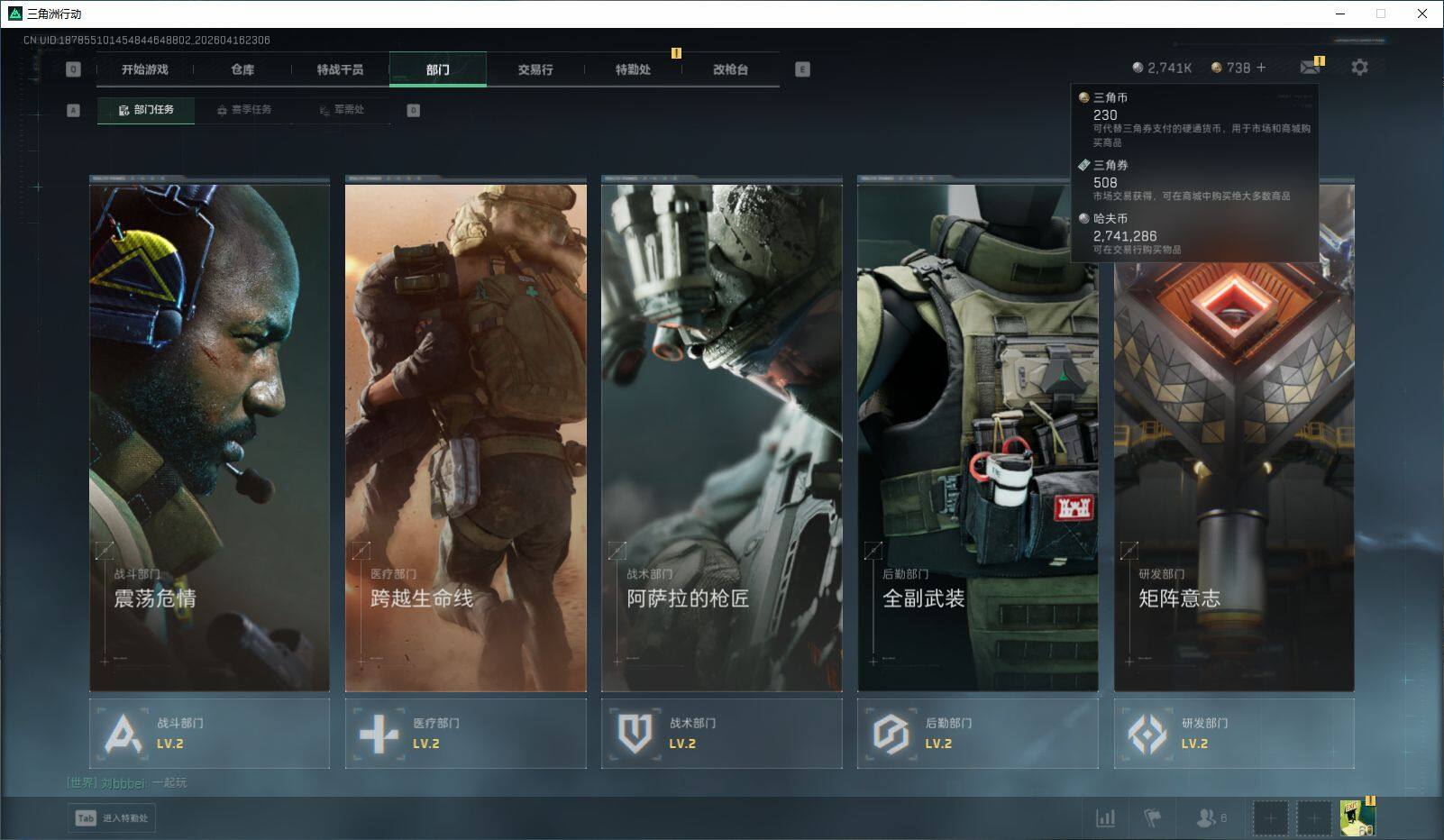Select the 特勤处 tab

tap(633, 69)
